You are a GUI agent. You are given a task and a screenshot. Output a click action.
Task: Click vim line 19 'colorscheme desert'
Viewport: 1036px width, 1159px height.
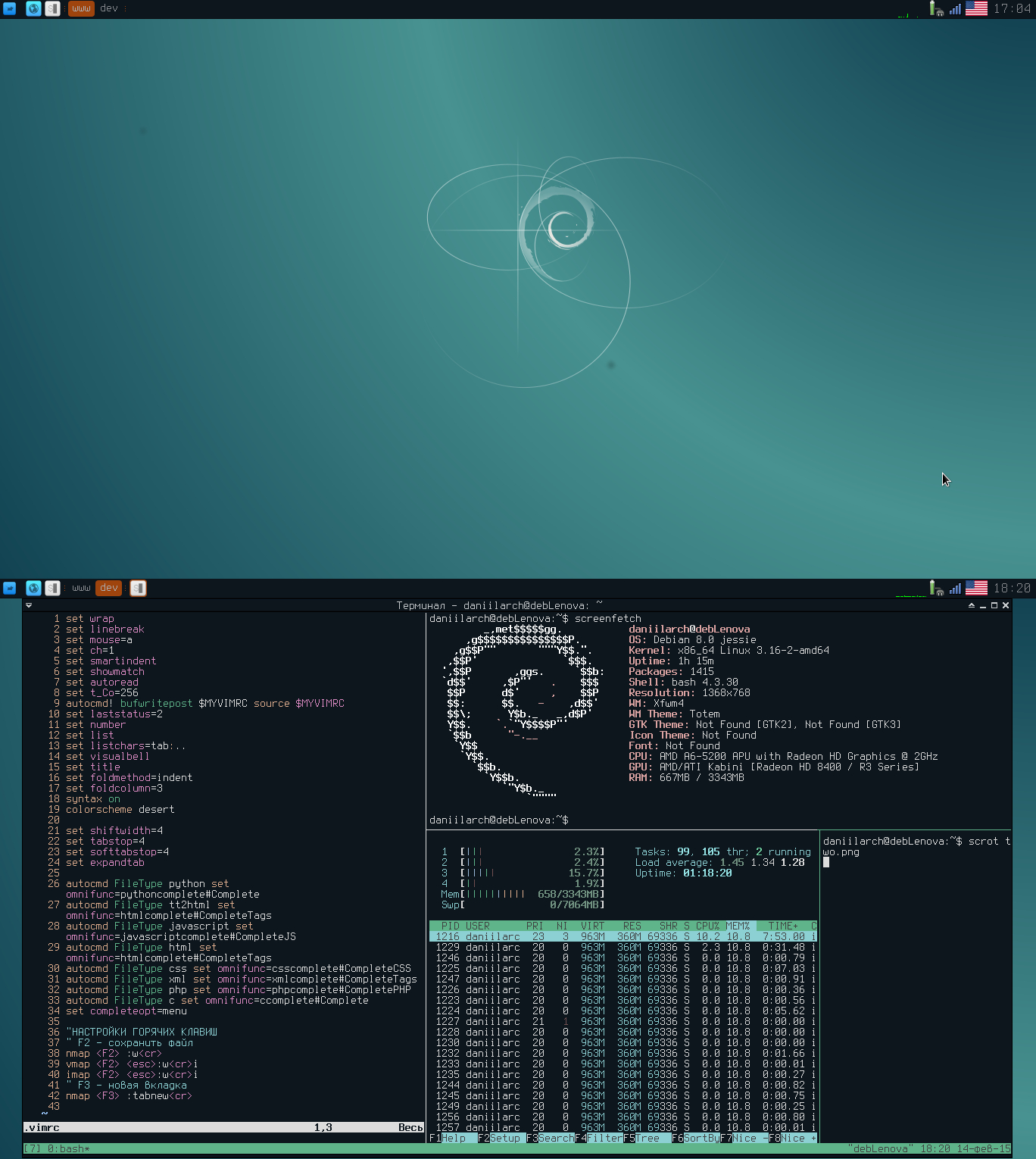coord(120,809)
